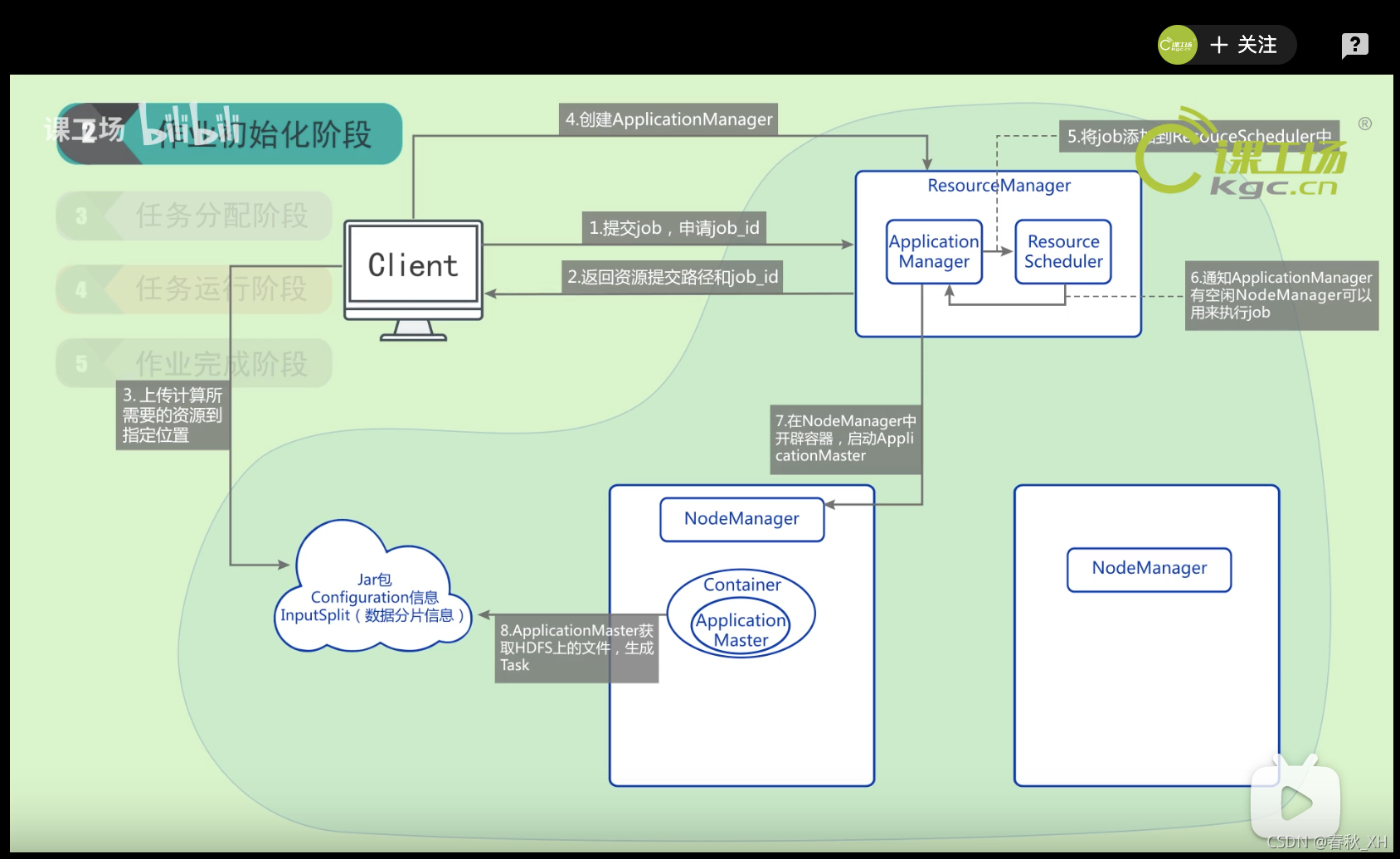Click the label 1.提交job，申请job_id
The width and height of the screenshot is (1400, 859).
point(673,228)
